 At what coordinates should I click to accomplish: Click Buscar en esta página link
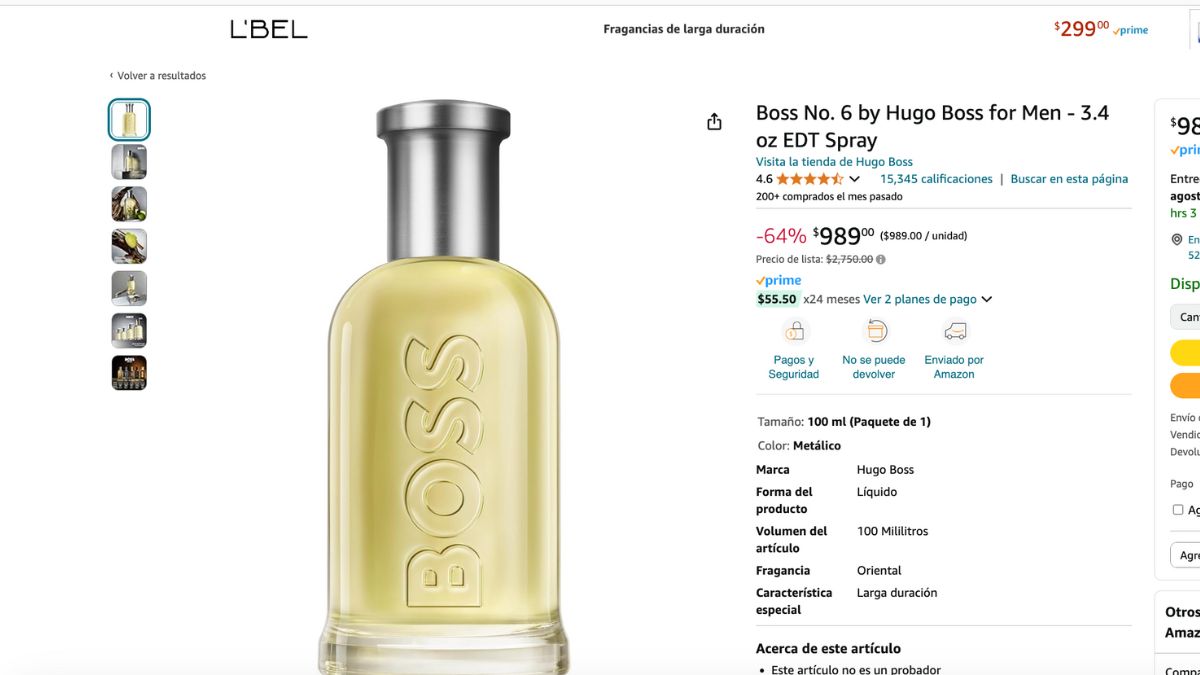coord(1069,179)
